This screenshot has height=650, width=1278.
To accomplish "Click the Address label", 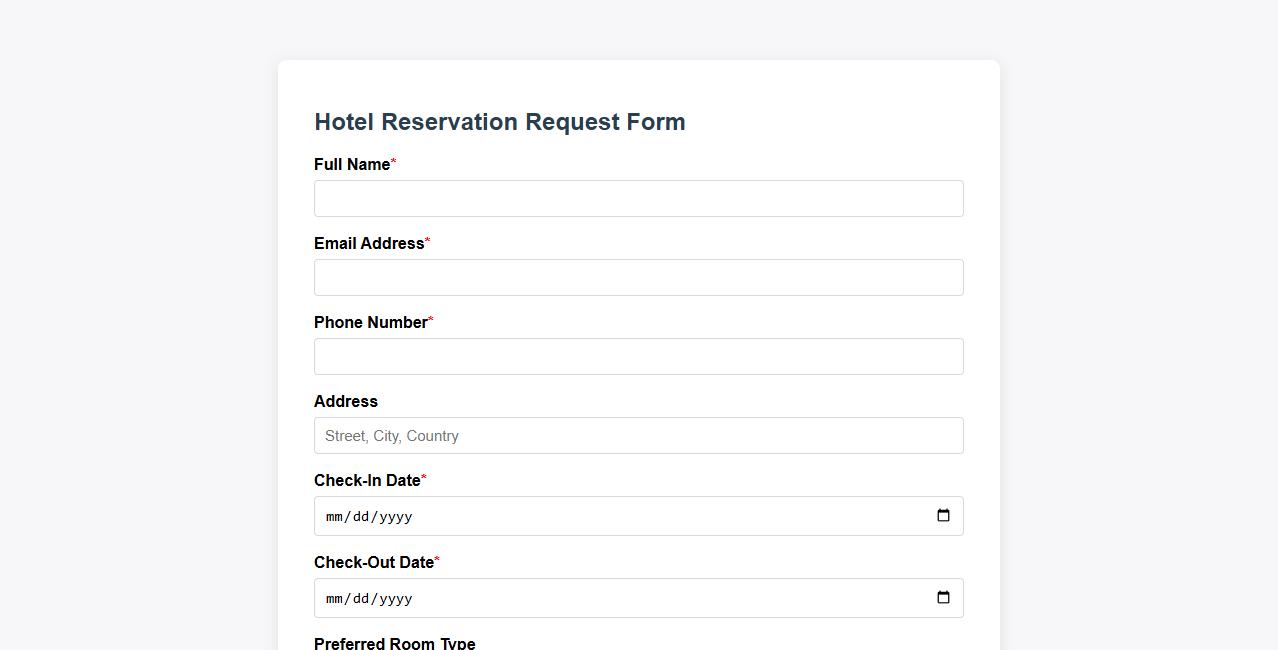I will coord(345,401).
